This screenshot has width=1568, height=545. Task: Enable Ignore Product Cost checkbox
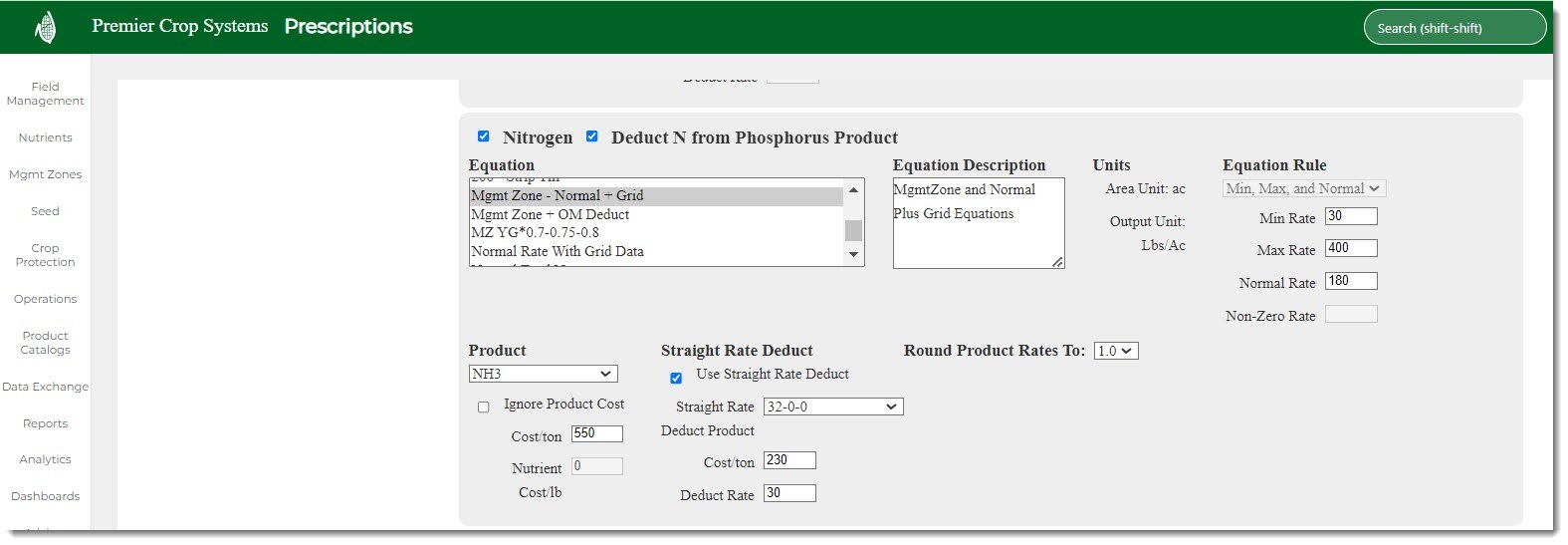coord(484,407)
